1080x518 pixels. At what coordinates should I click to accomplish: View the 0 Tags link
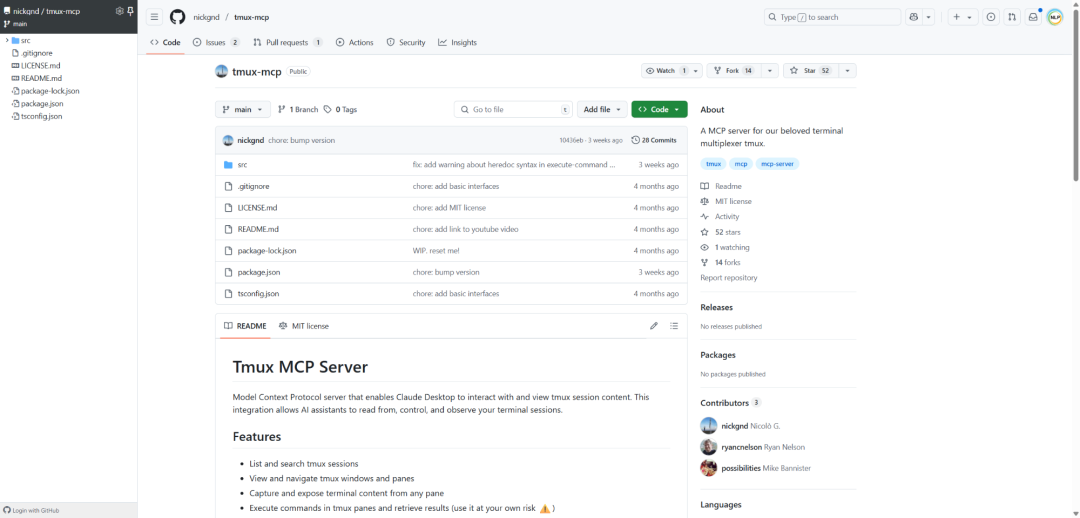tap(340, 110)
